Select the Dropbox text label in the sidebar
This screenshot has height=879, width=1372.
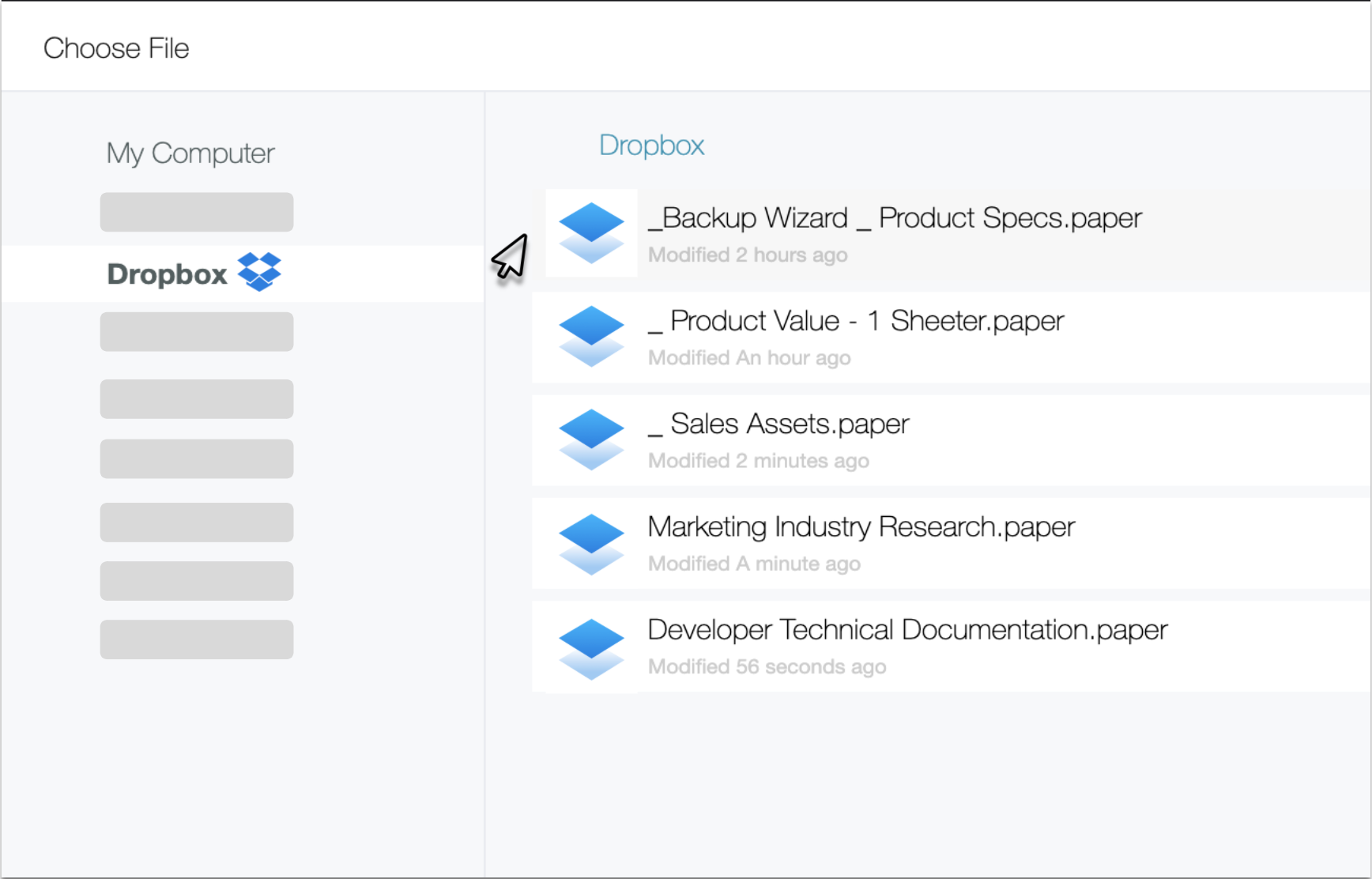167,274
